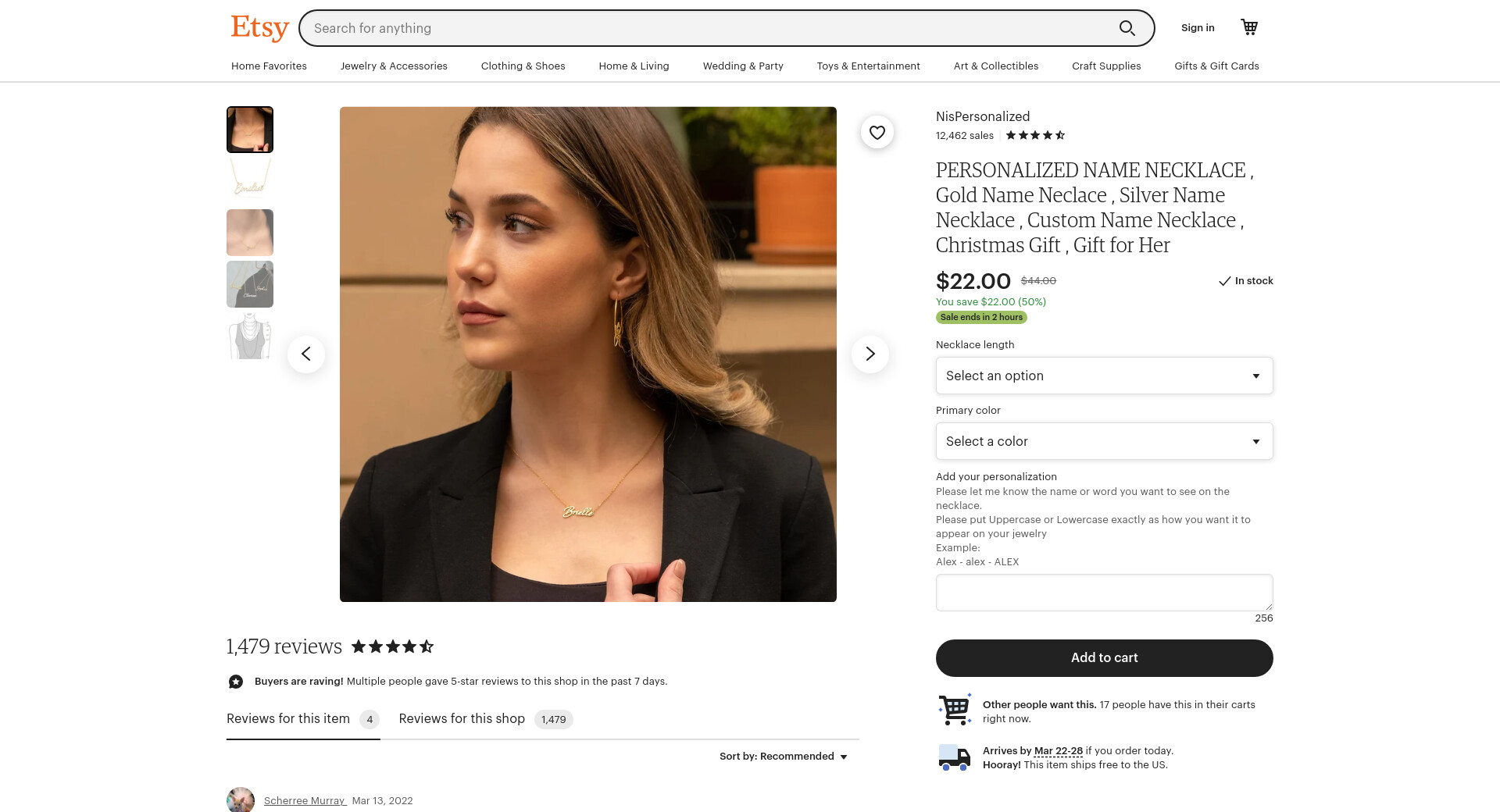Click the In stock label

(x=1246, y=281)
